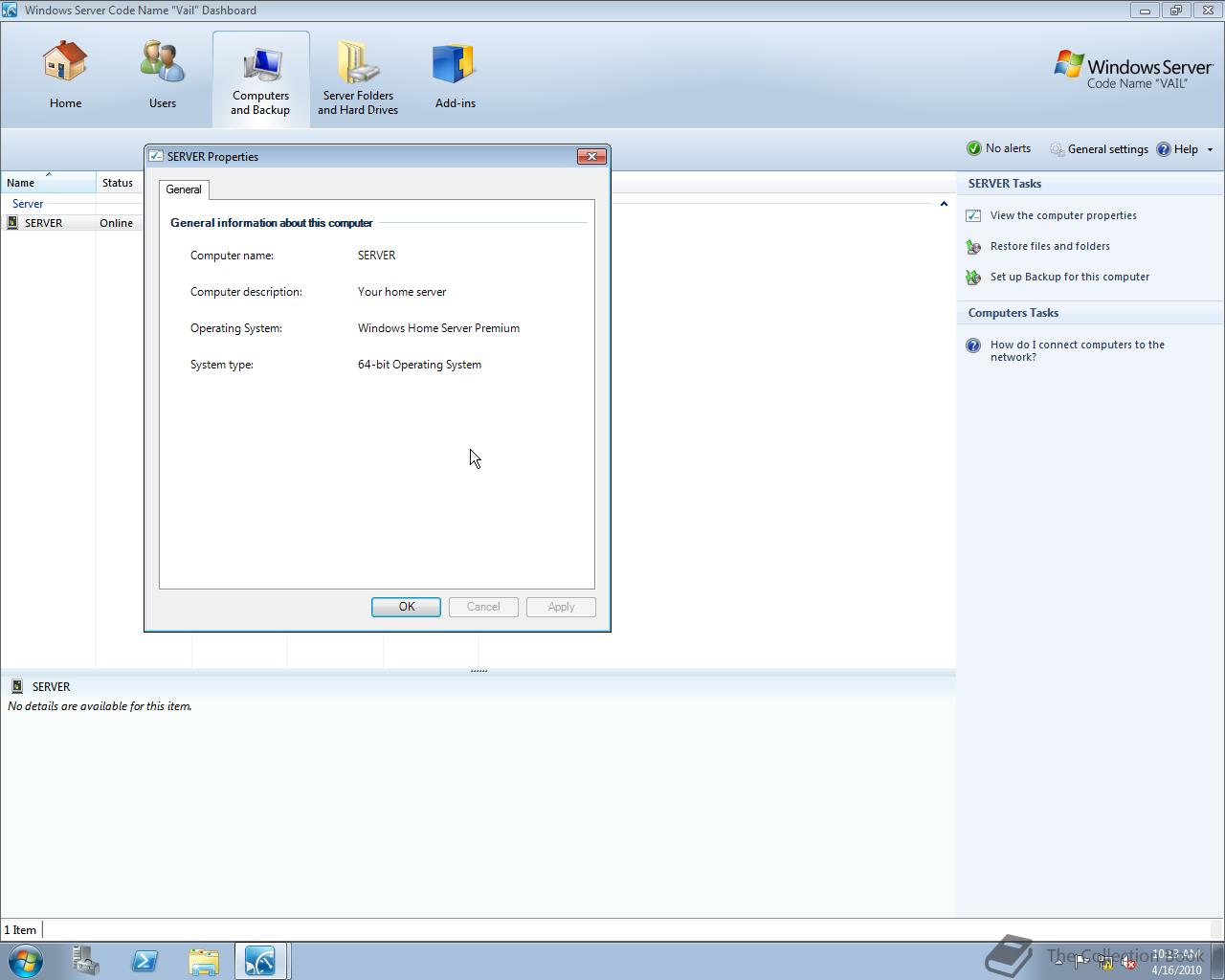Screen dimensions: 1225x980
Task: Open PowerShell from the taskbar
Action: tap(145, 960)
